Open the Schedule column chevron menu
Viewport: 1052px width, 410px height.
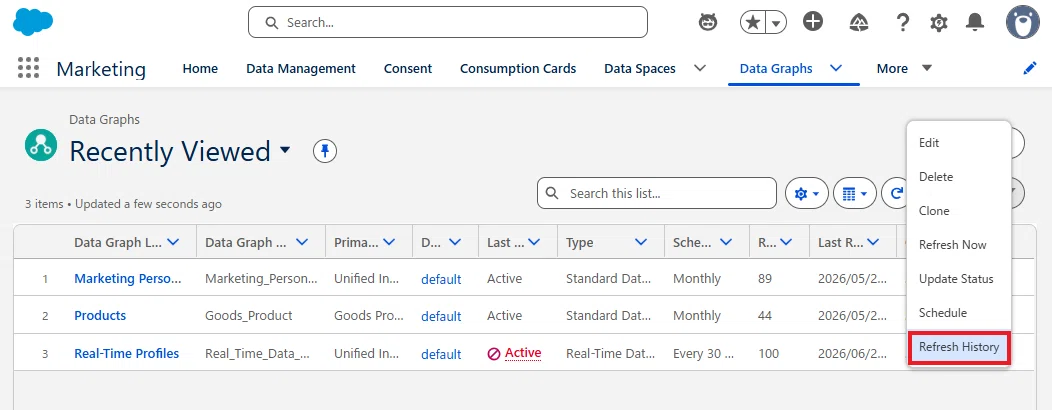(x=725, y=242)
